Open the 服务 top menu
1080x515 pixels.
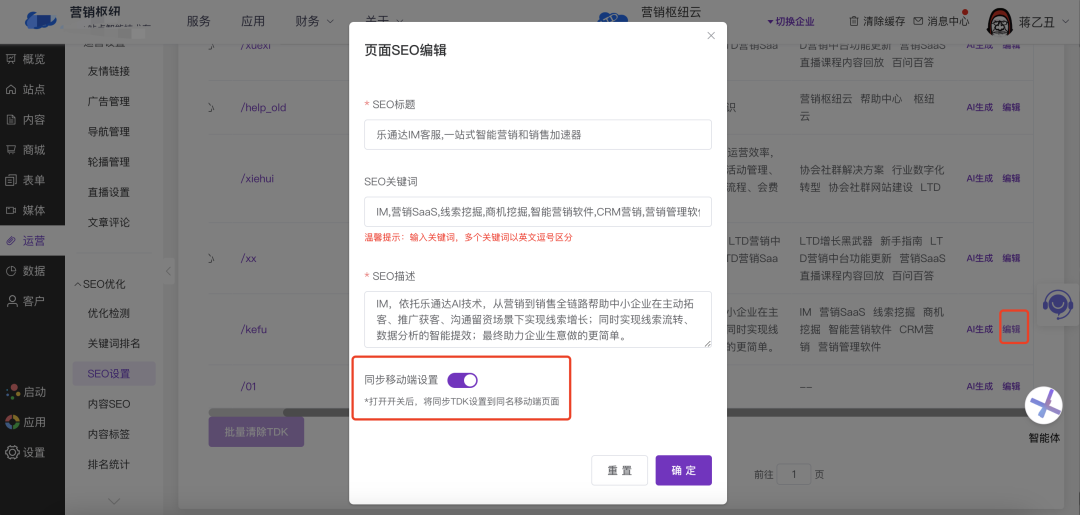coord(198,21)
